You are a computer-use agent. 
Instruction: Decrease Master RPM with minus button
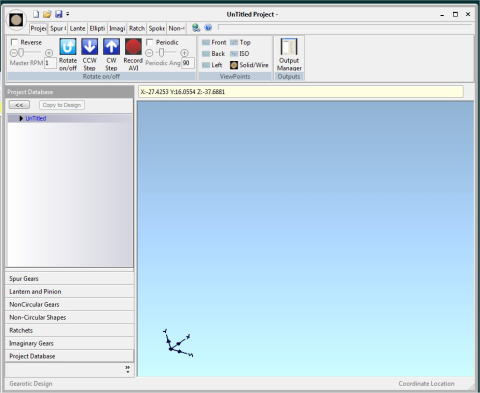pos(13,53)
